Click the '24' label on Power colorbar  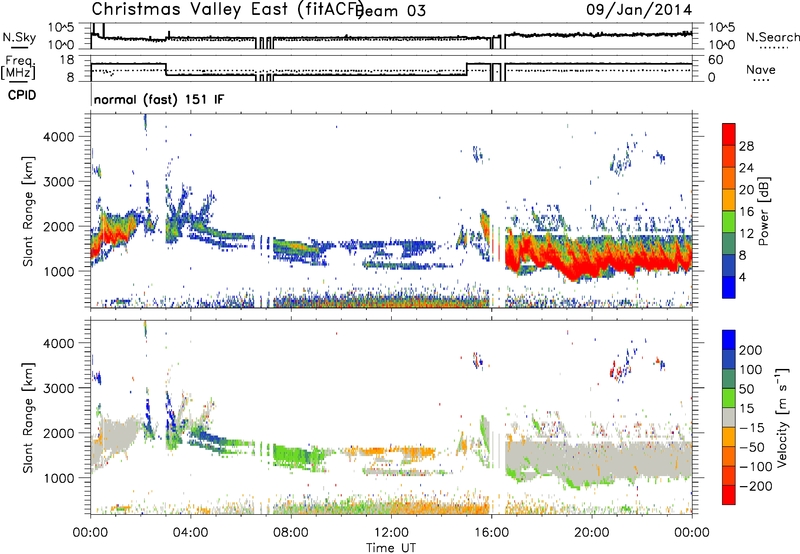(x=746, y=168)
